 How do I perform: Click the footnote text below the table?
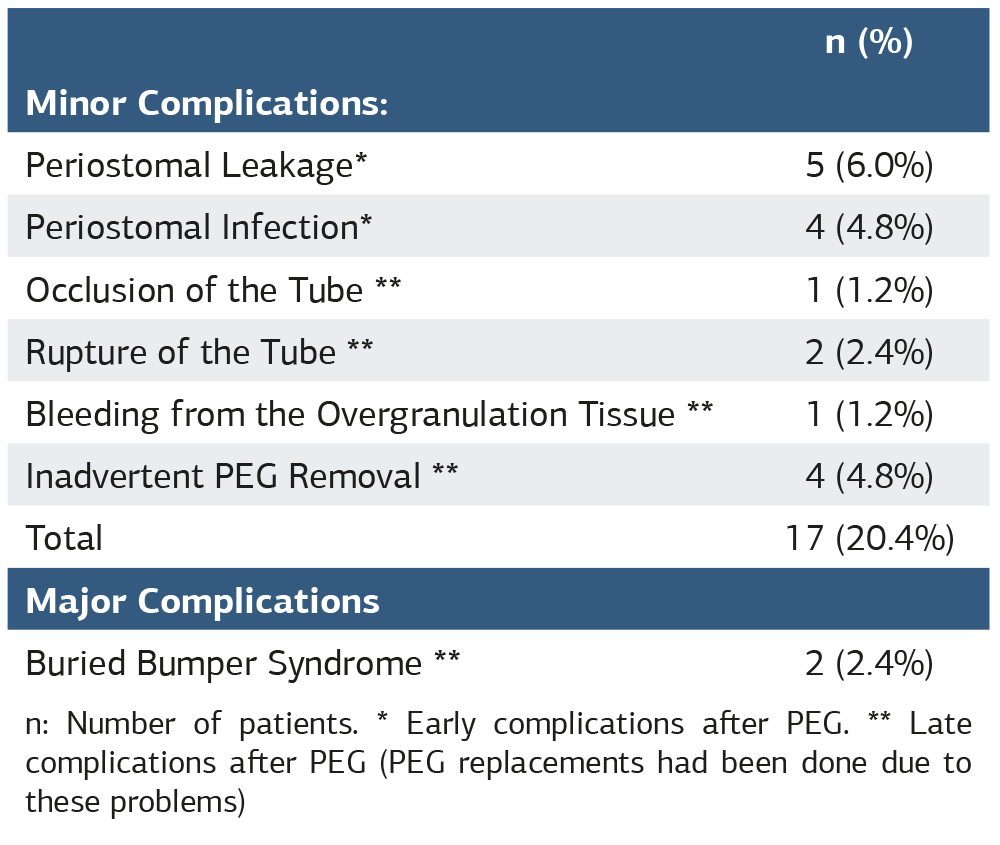click(x=498, y=763)
